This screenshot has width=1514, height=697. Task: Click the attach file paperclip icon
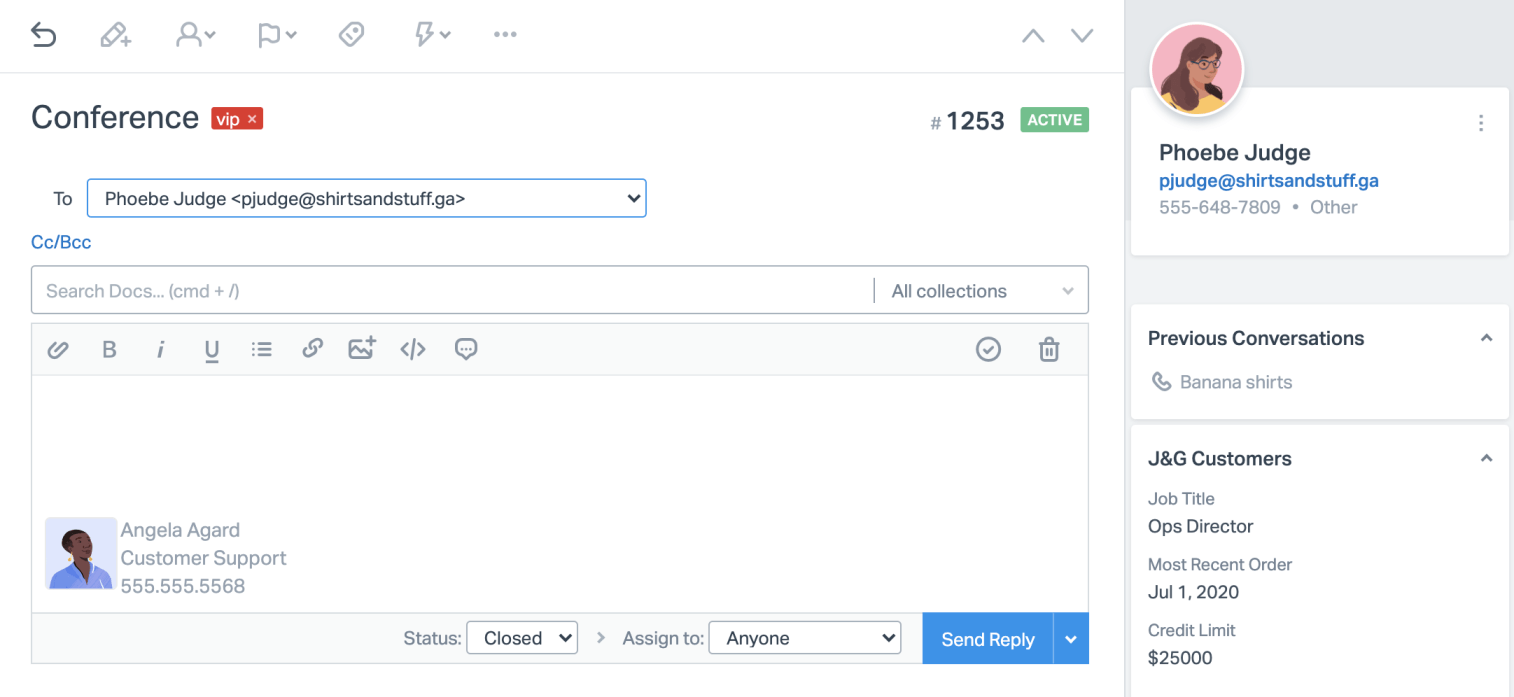(58, 349)
